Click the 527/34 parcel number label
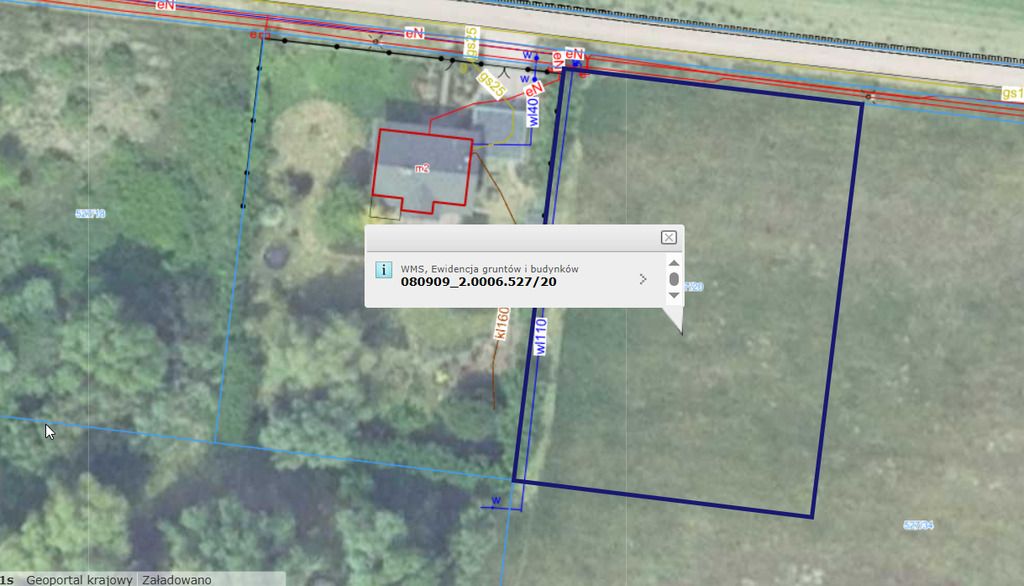This screenshot has width=1024, height=586. [x=917, y=525]
